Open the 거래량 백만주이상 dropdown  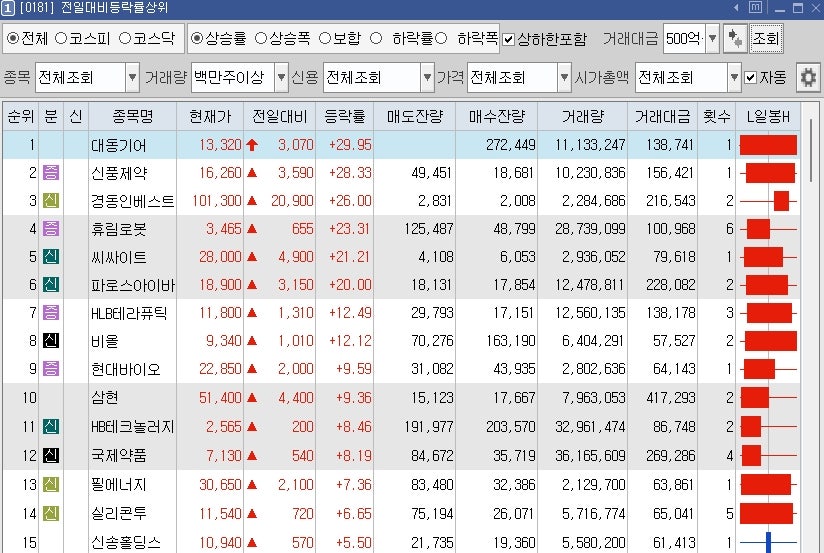tap(281, 78)
